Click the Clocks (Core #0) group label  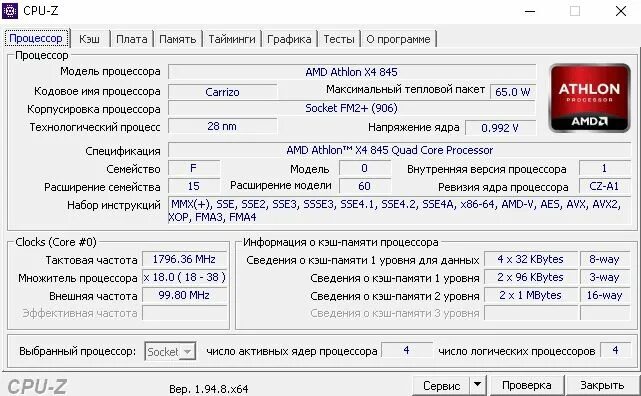[56, 242]
